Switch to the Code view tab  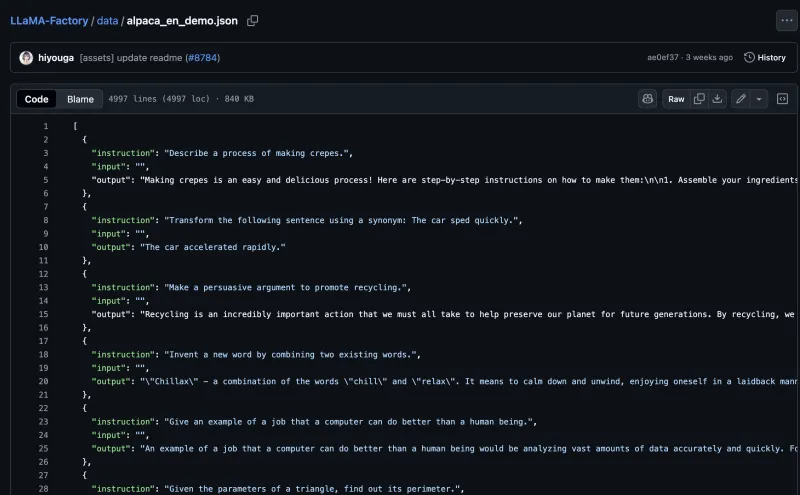tap(37, 99)
